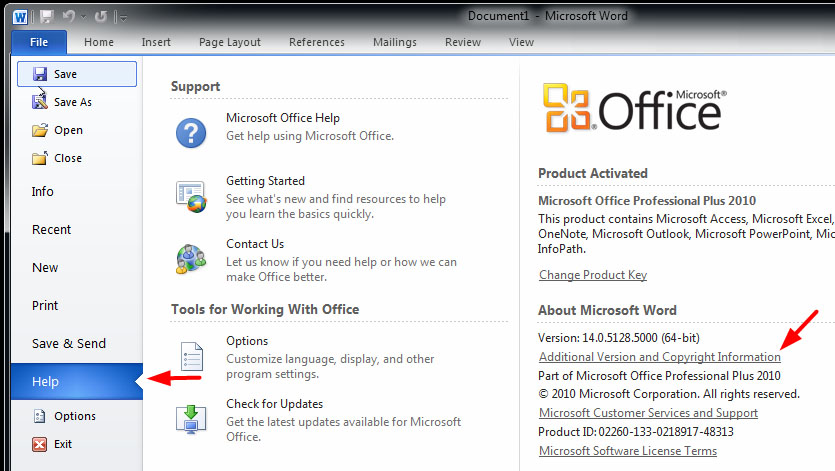Select Save & Send in Backstage menu
This screenshot has height=471, width=835.
tap(77, 344)
